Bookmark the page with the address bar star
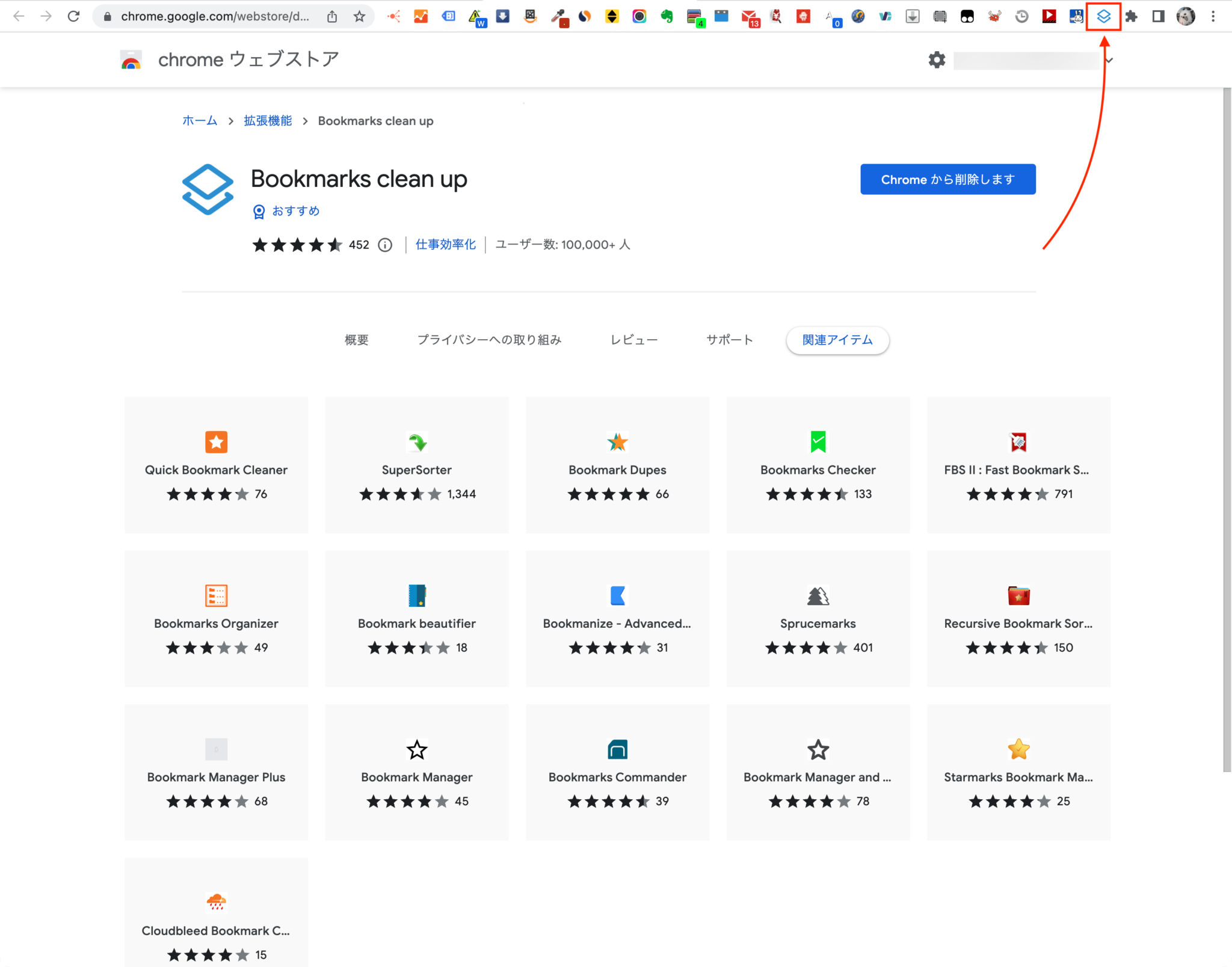The height and width of the screenshot is (967, 1232). pos(360,16)
